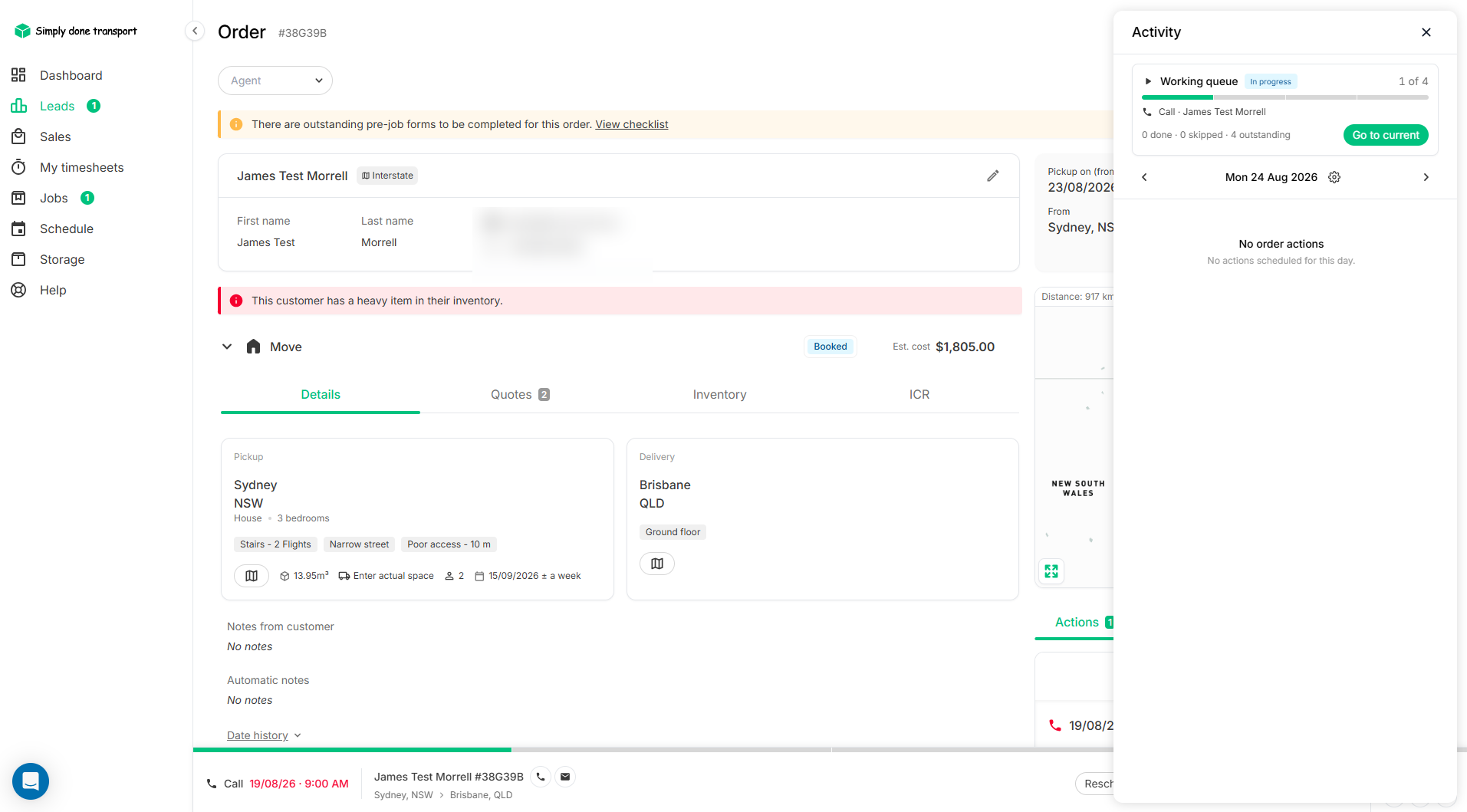Open Leads in the sidebar
Viewport: 1467px width, 812px height.
(57, 106)
